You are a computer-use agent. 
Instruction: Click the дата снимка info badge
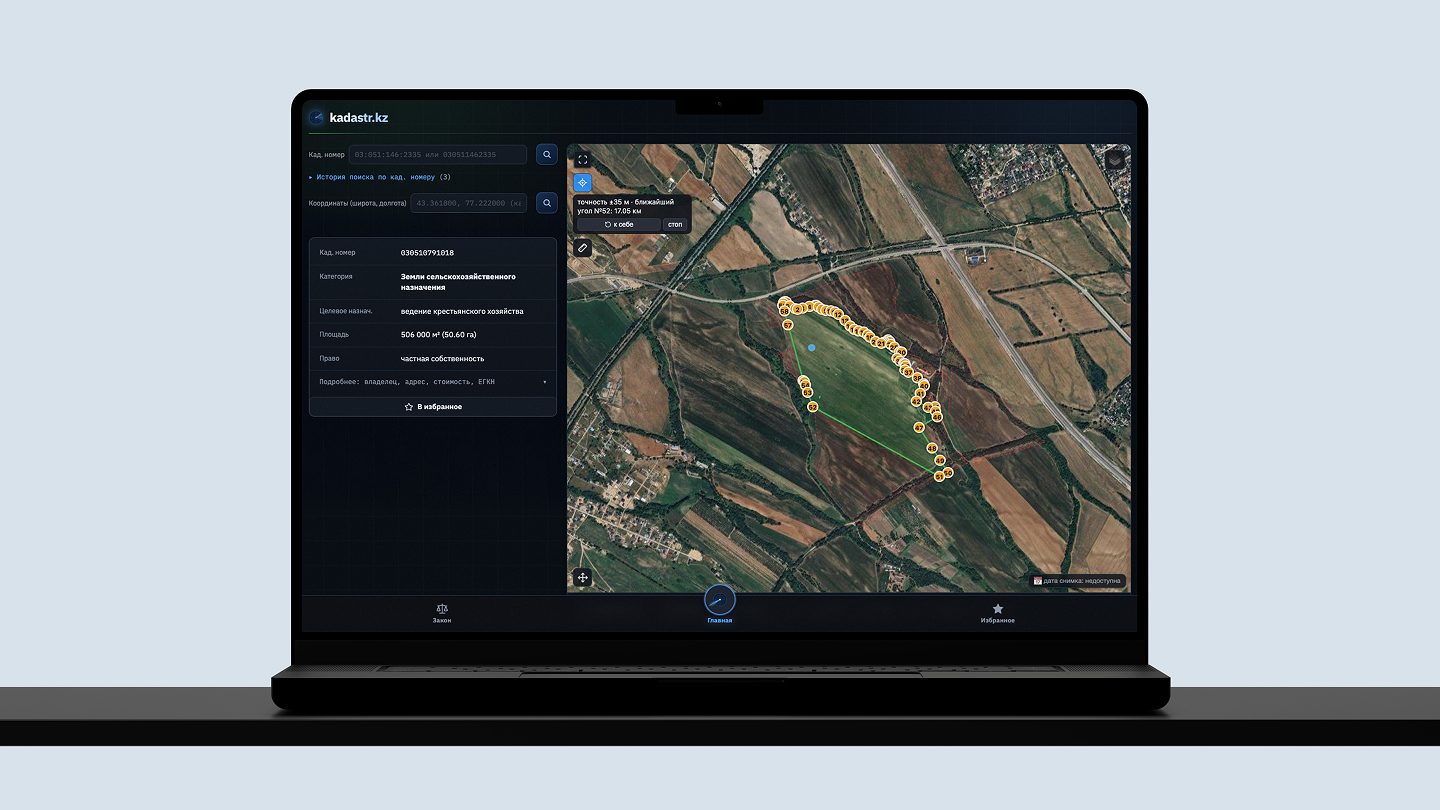pos(1078,580)
